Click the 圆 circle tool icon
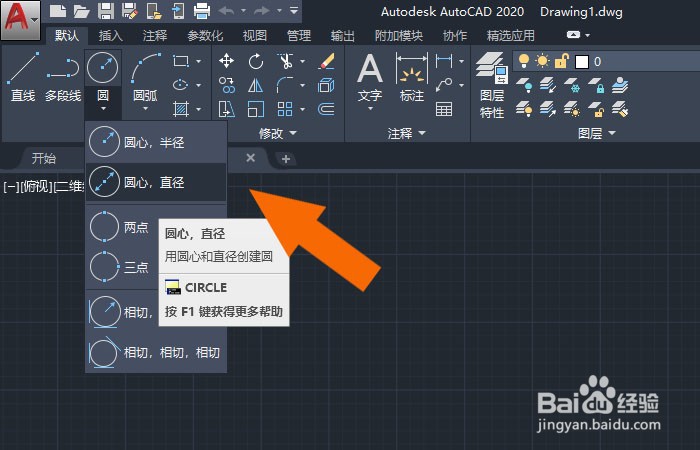The image size is (700, 450). coord(103,68)
